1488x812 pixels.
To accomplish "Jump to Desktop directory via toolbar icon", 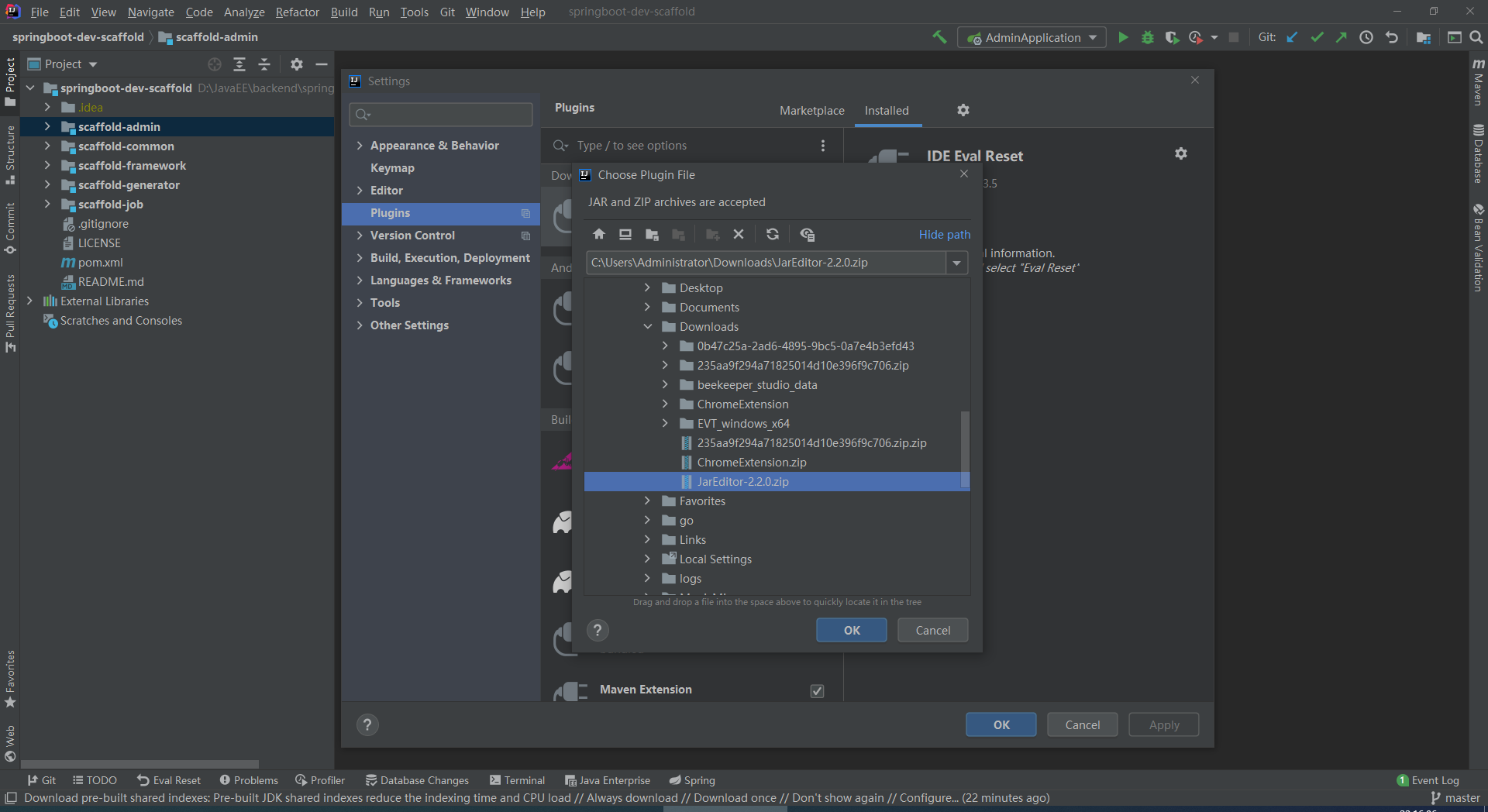I will [625, 234].
